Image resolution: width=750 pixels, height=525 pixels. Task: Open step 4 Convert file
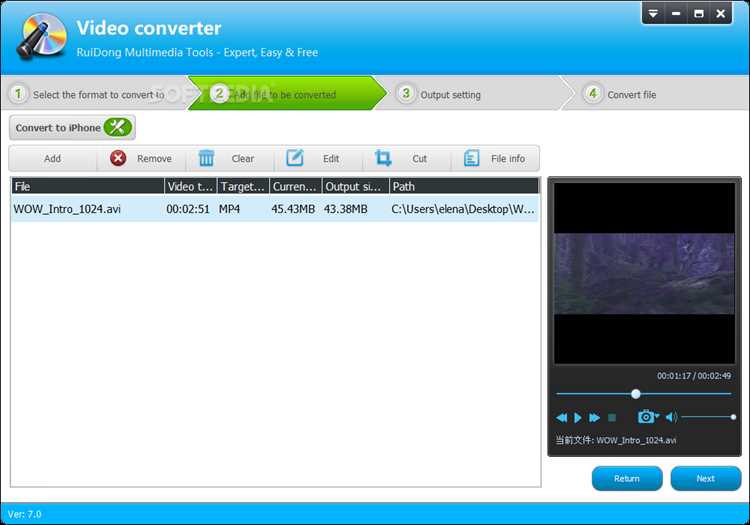pos(660,94)
